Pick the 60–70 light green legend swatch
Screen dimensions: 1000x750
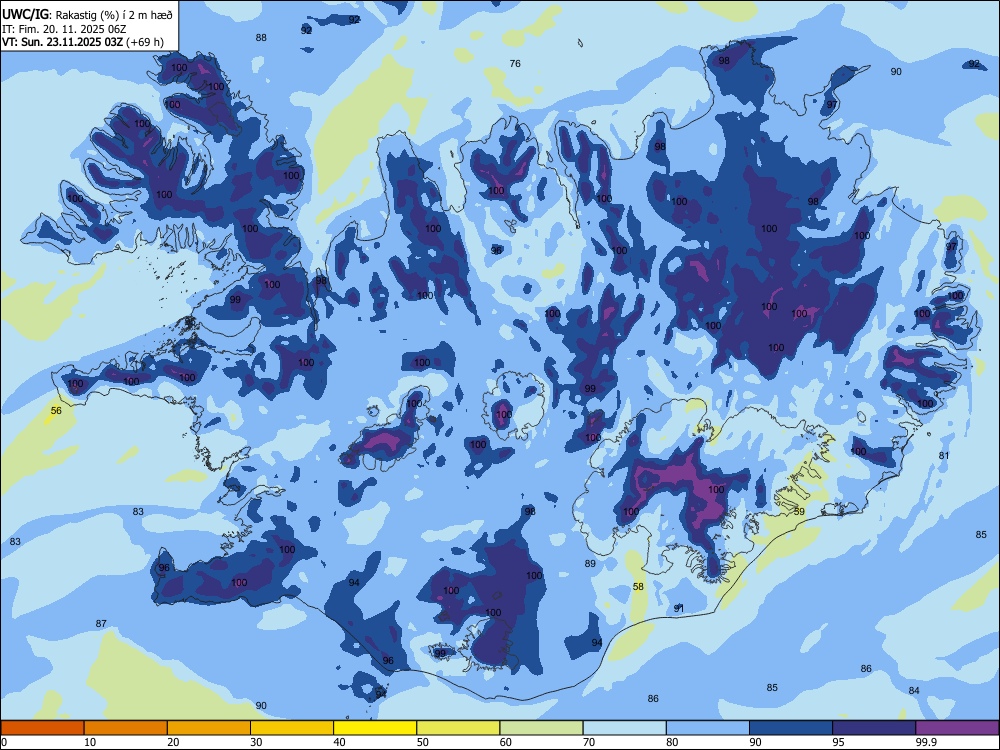coord(541,728)
